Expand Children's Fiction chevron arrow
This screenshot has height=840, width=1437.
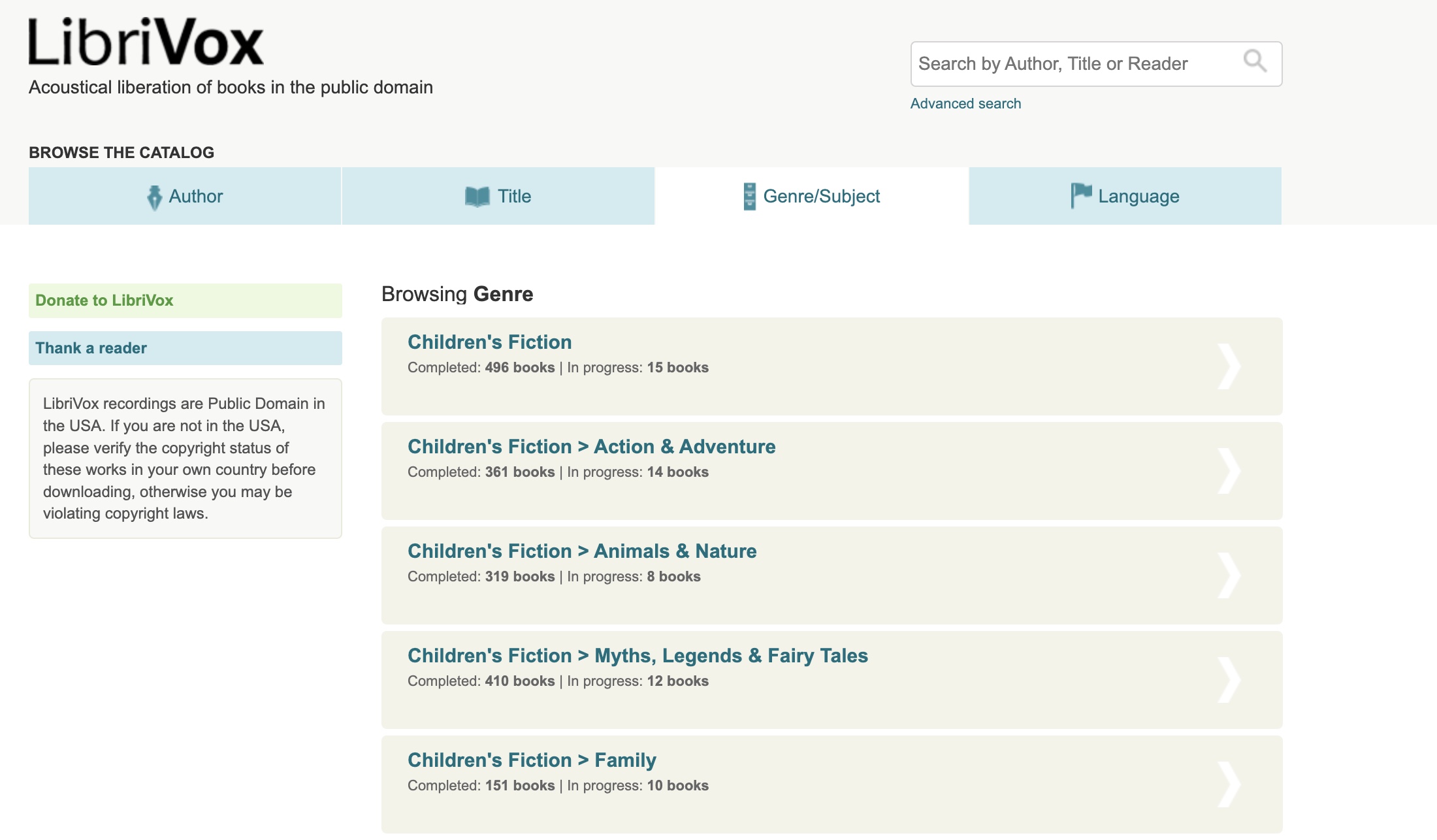point(1228,366)
